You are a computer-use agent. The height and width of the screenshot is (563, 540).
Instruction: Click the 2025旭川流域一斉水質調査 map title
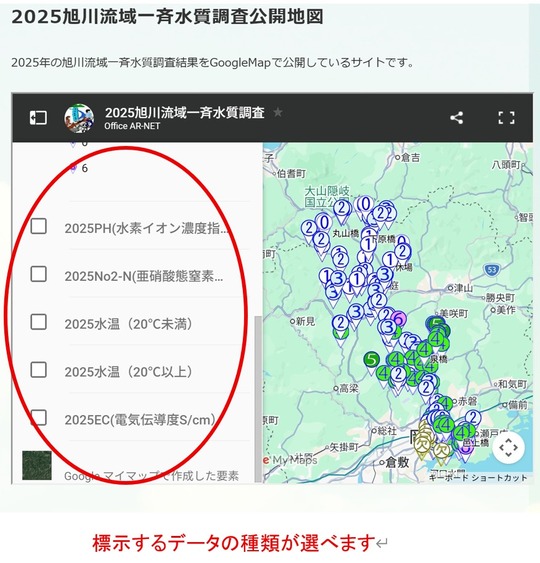[185, 113]
